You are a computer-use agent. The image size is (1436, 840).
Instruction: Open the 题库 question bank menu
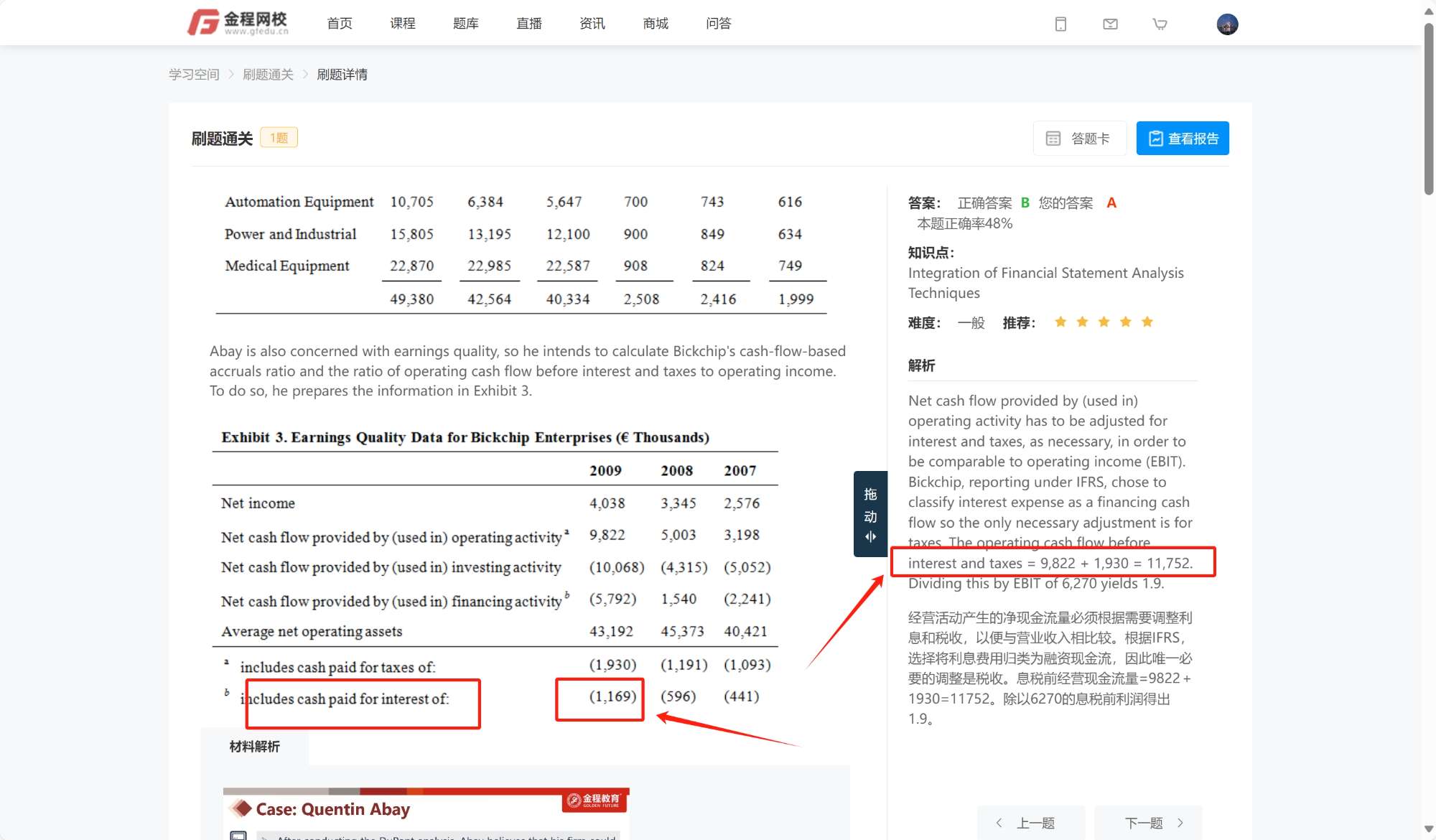466,24
